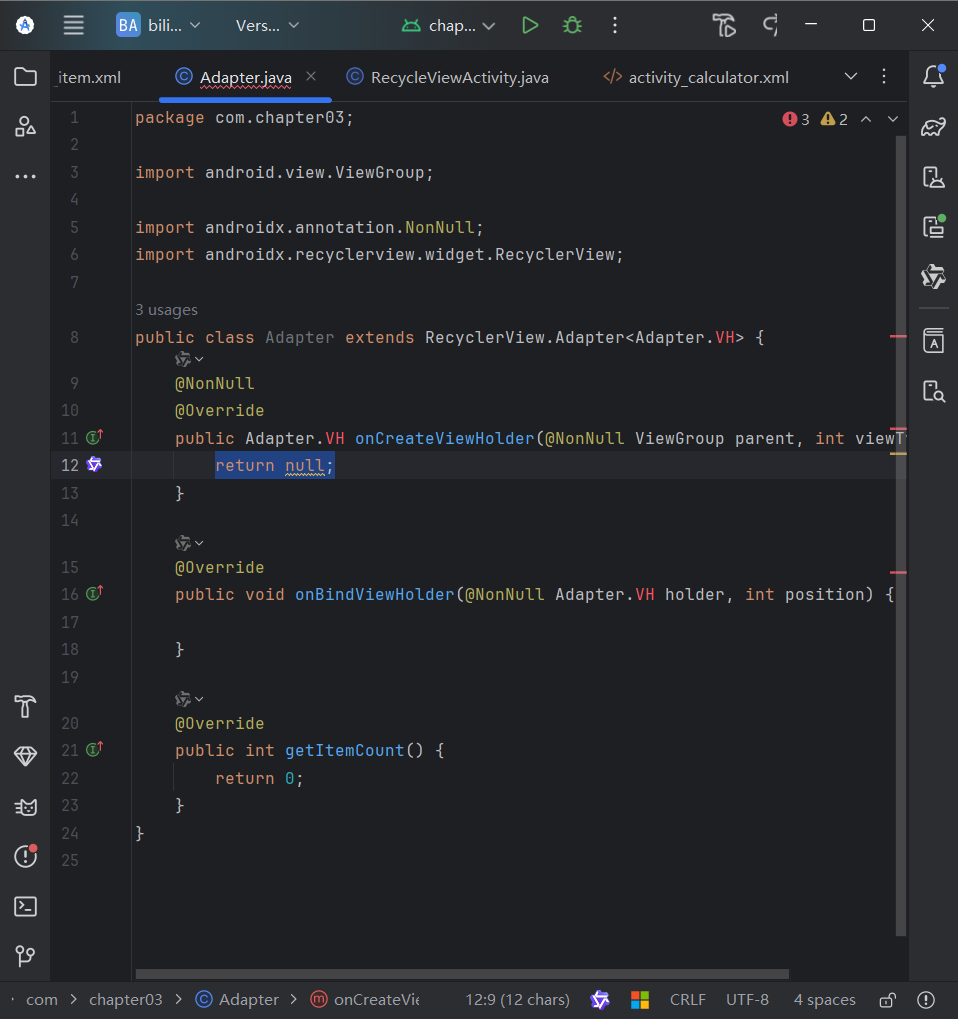This screenshot has height=1019, width=958.
Task: Open the Notifications bell panel
Action: tap(934, 77)
